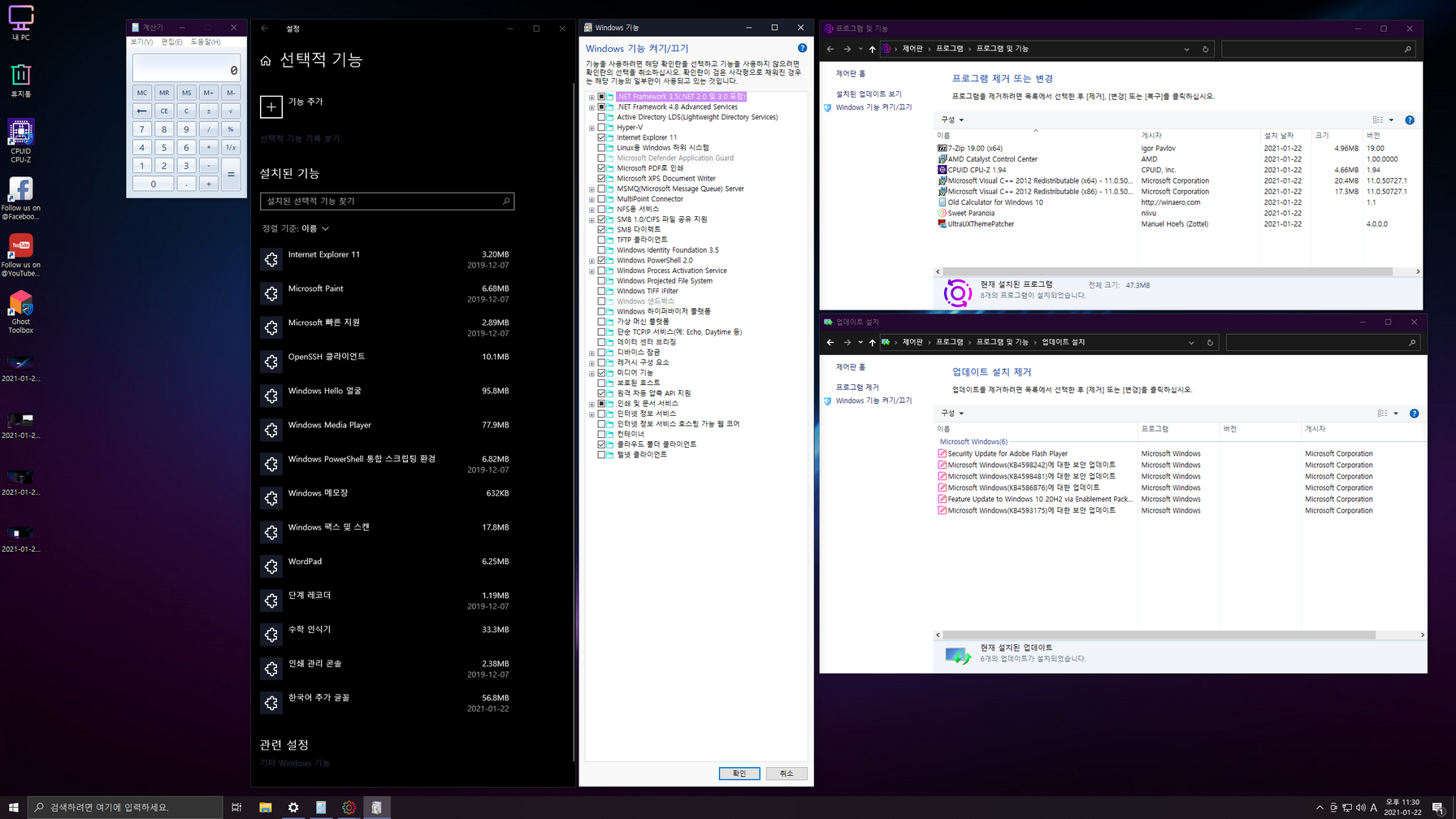The width and height of the screenshot is (1456, 819).
Task: Open the 정렬 기준: 이름 dropdown
Action: (x=296, y=228)
